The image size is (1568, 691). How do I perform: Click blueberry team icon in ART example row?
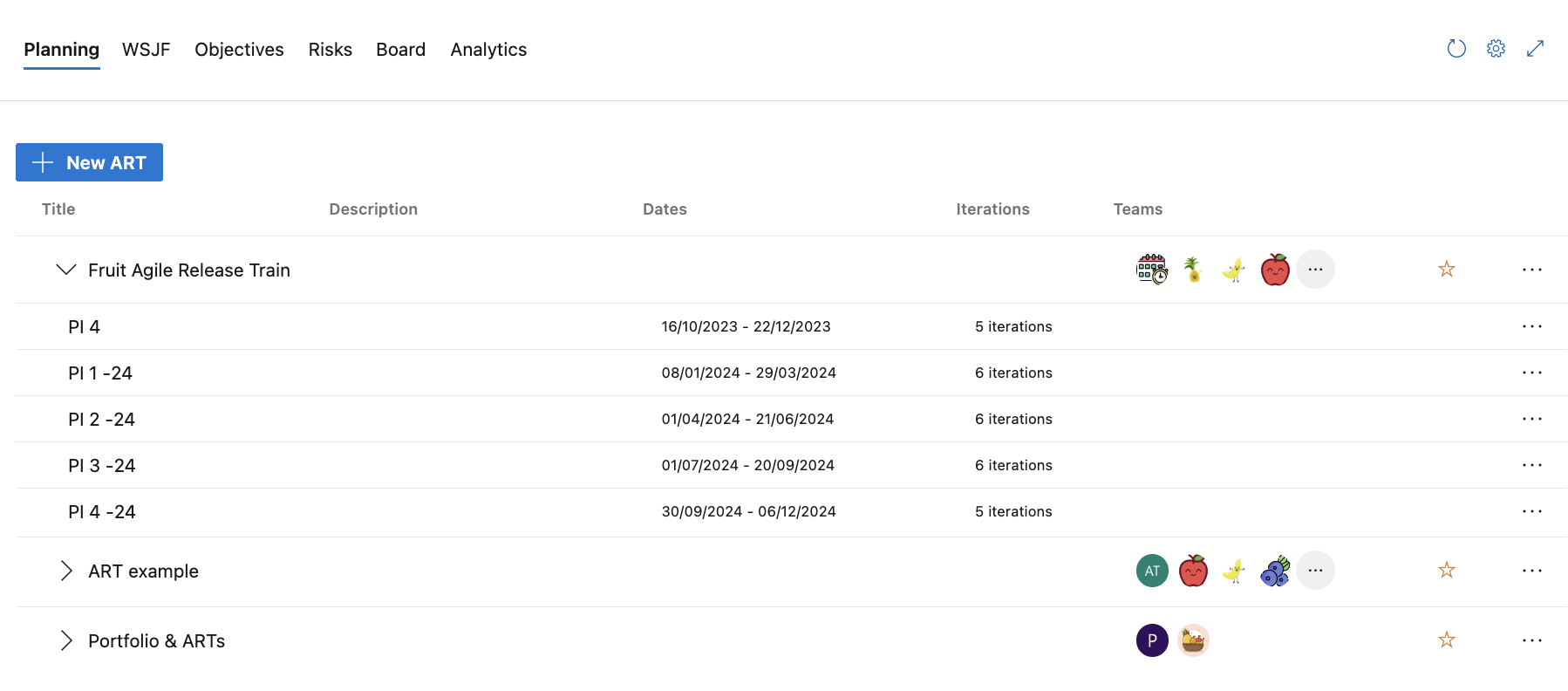pyautogui.click(x=1275, y=571)
